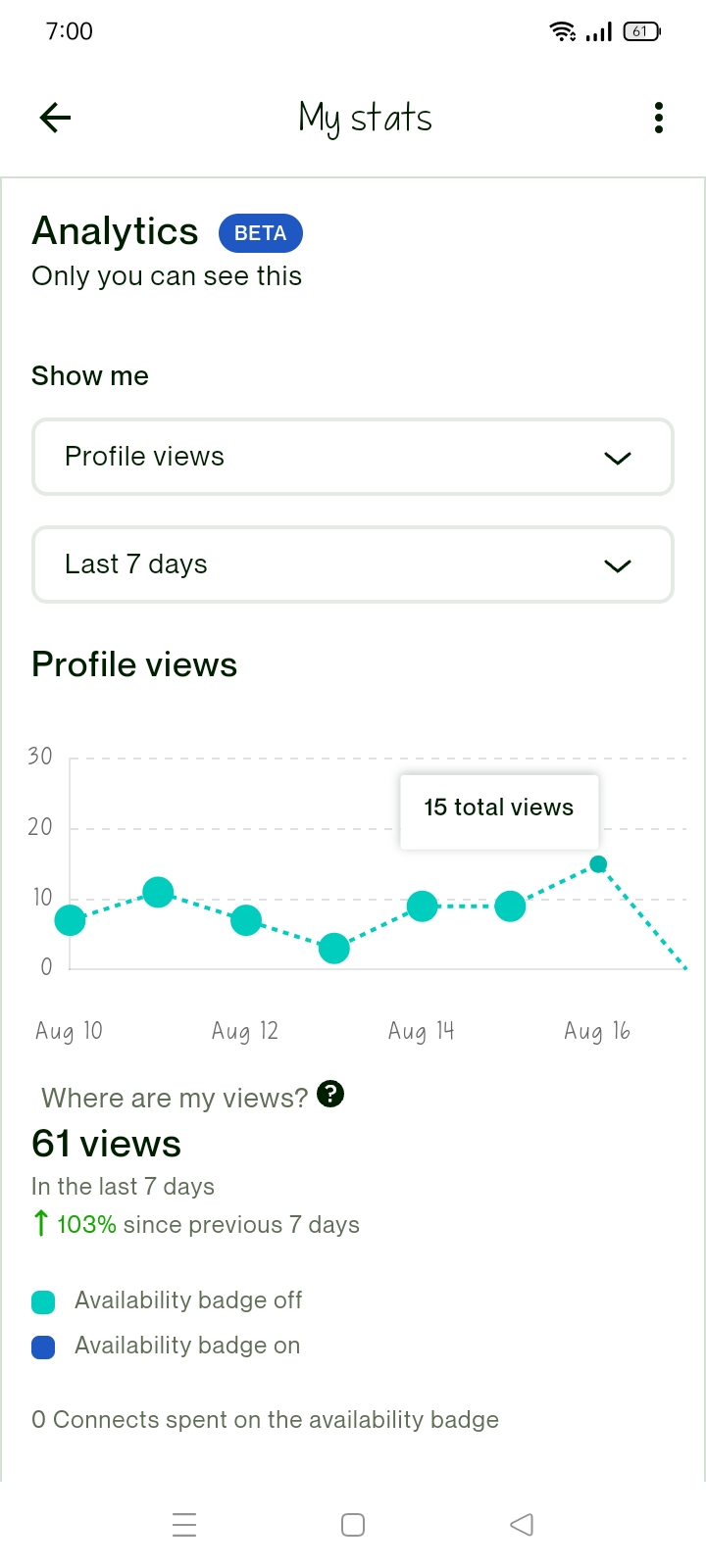
Task: Tap the 103% increase indicator
Action: (x=75, y=1224)
